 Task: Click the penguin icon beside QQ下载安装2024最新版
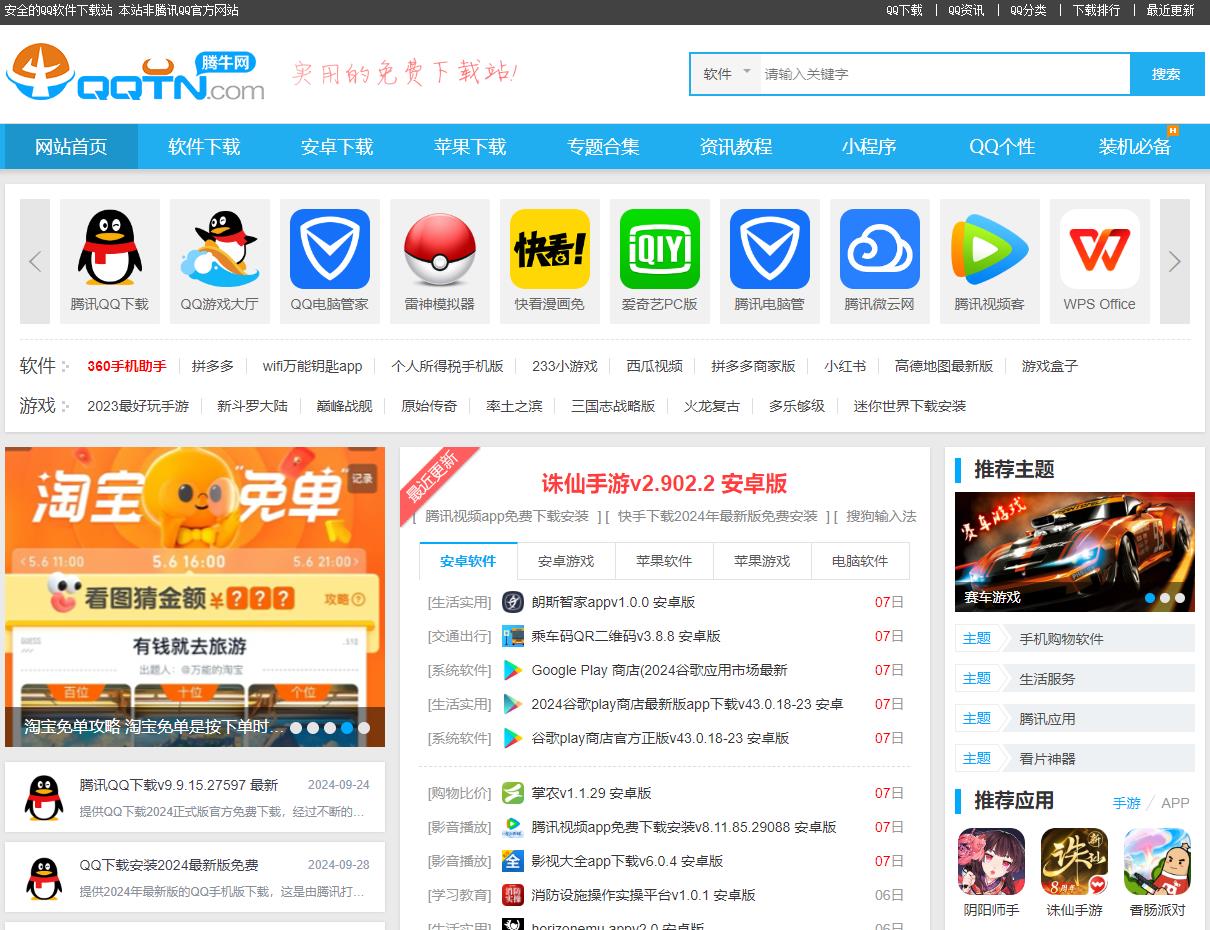44,878
